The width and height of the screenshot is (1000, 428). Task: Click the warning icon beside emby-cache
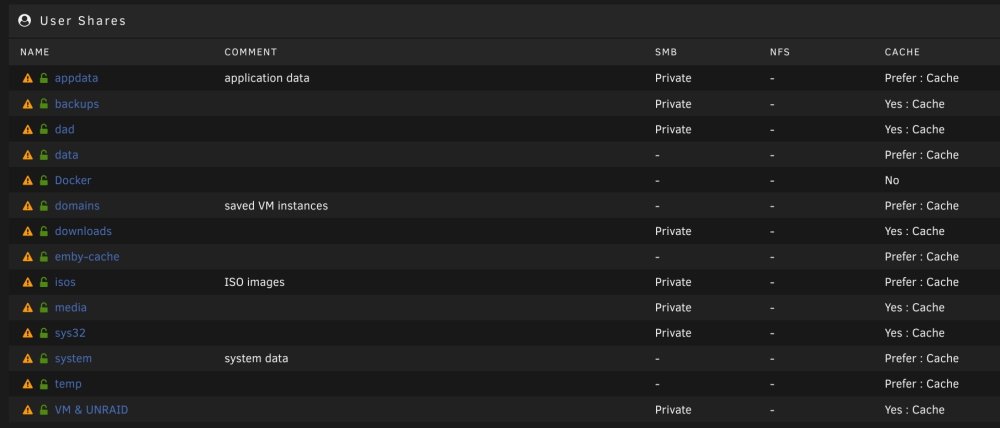(x=27, y=257)
